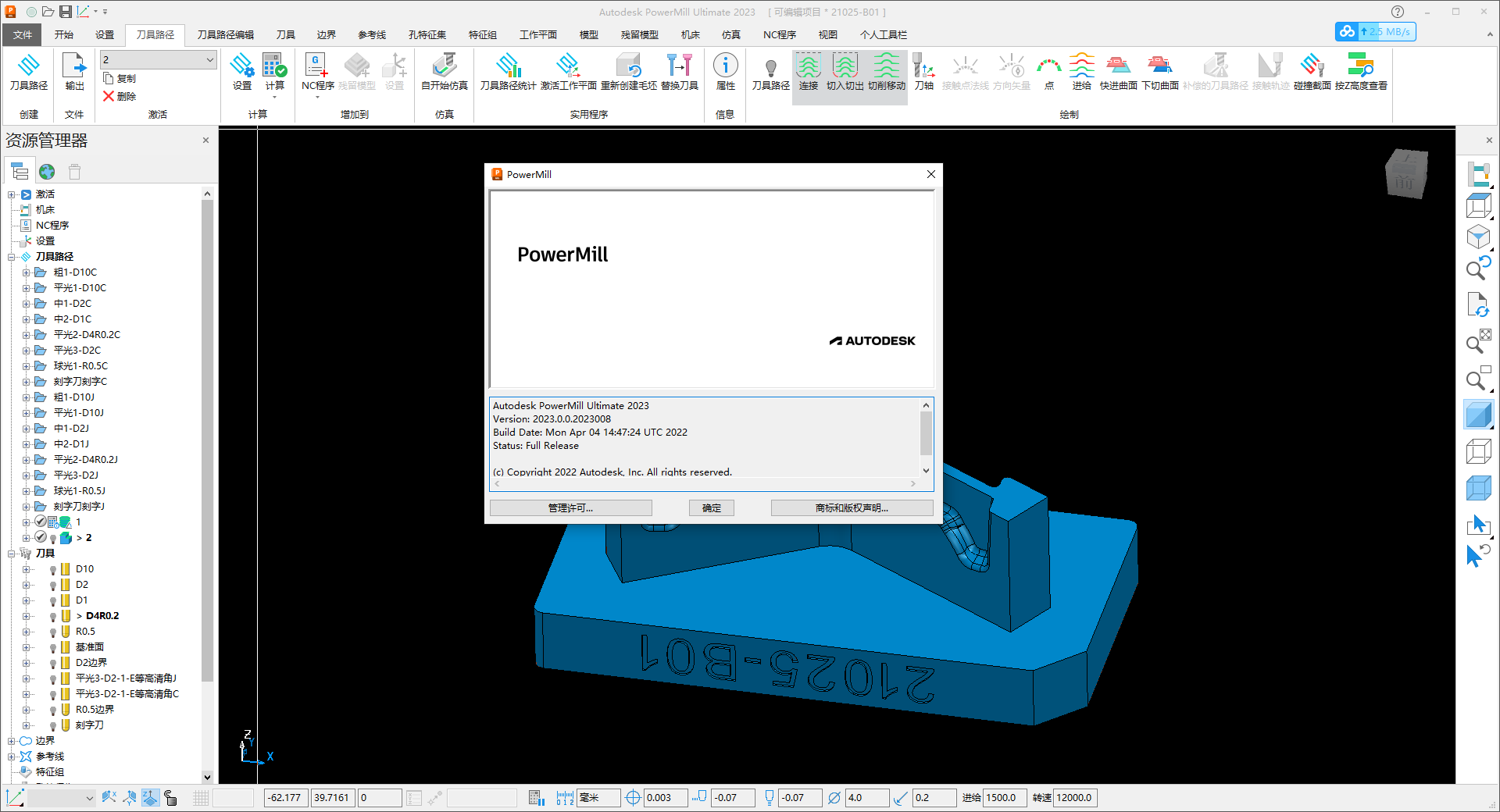Click the 复制 button in ribbon
Viewport: 1500px width, 812px height.
point(120,78)
